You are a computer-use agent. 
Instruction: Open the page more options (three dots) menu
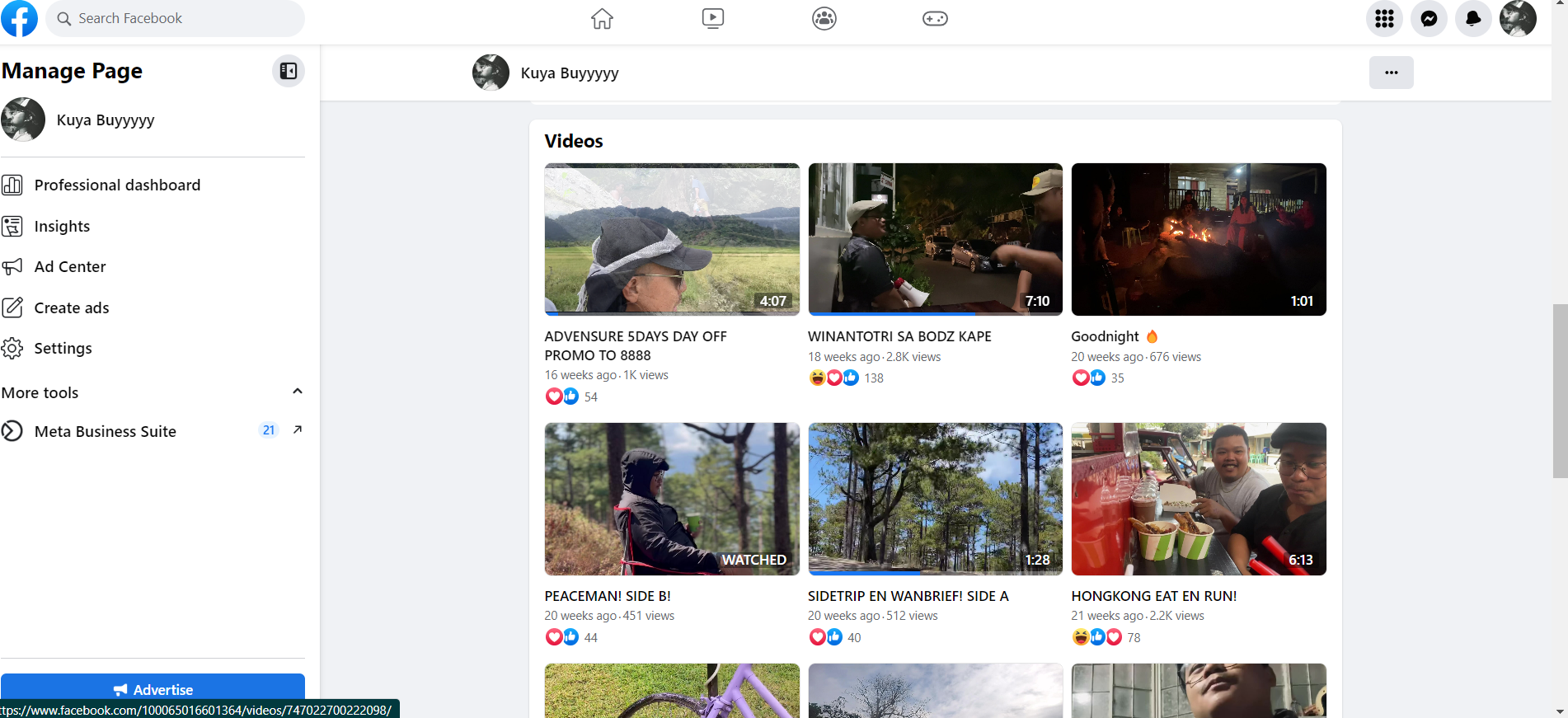coord(1392,73)
